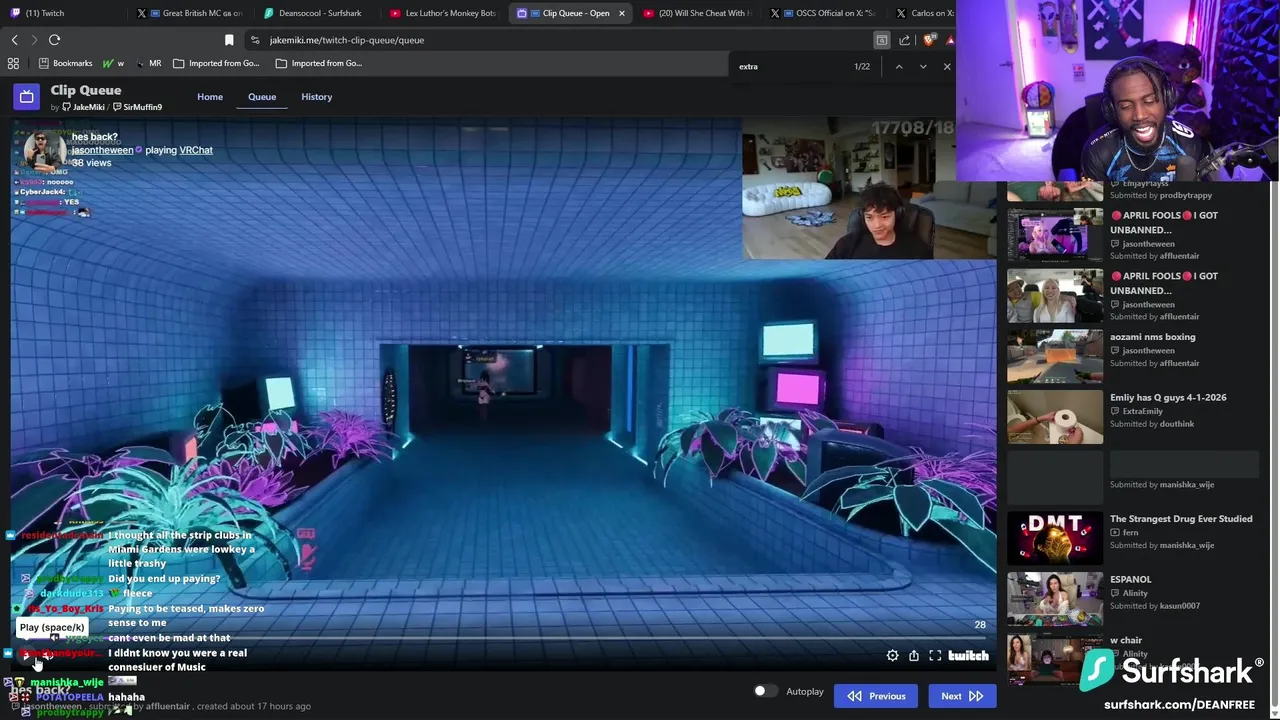1280x720 pixels.
Task: Switch to Deansocool - Surfshark tab
Action: click(314, 13)
